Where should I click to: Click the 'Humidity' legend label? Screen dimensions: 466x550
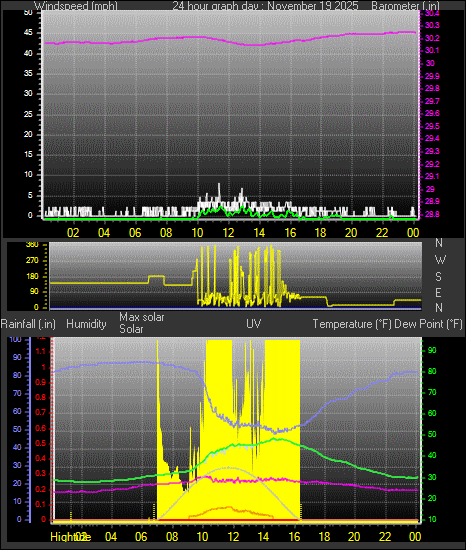(86, 324)
